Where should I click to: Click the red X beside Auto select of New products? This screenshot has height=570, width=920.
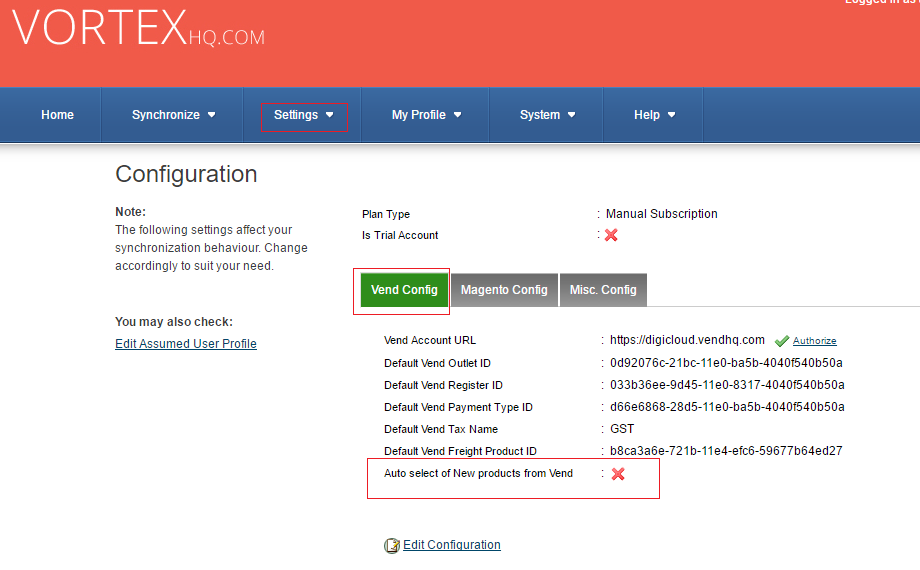pyautogui.click(x=618, y=474)
